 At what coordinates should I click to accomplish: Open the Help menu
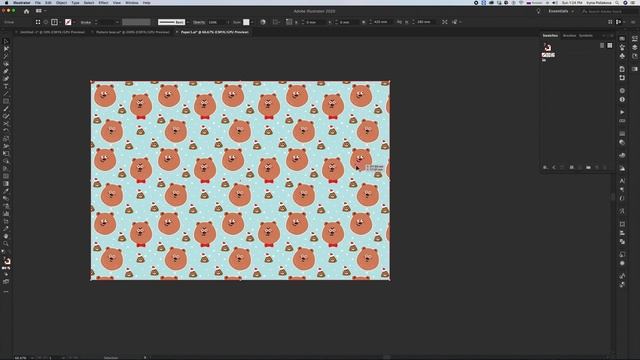click(x=147, y=2)
